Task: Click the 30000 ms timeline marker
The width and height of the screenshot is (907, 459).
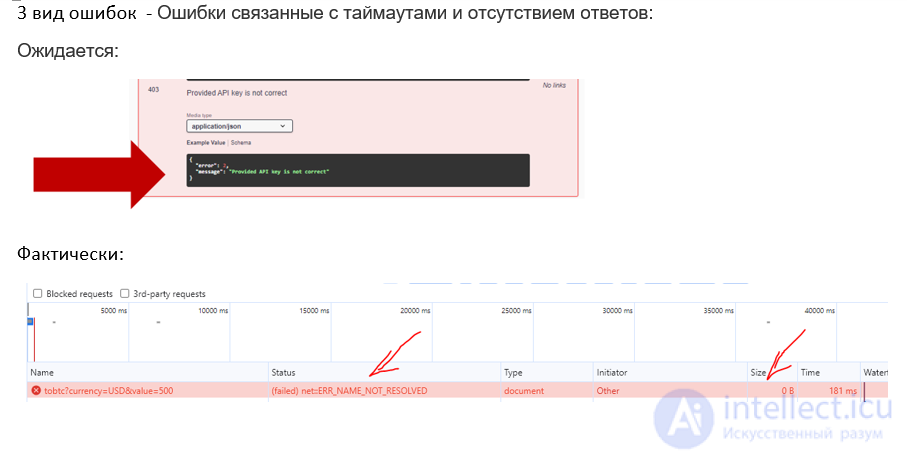Action: (617, 311)
